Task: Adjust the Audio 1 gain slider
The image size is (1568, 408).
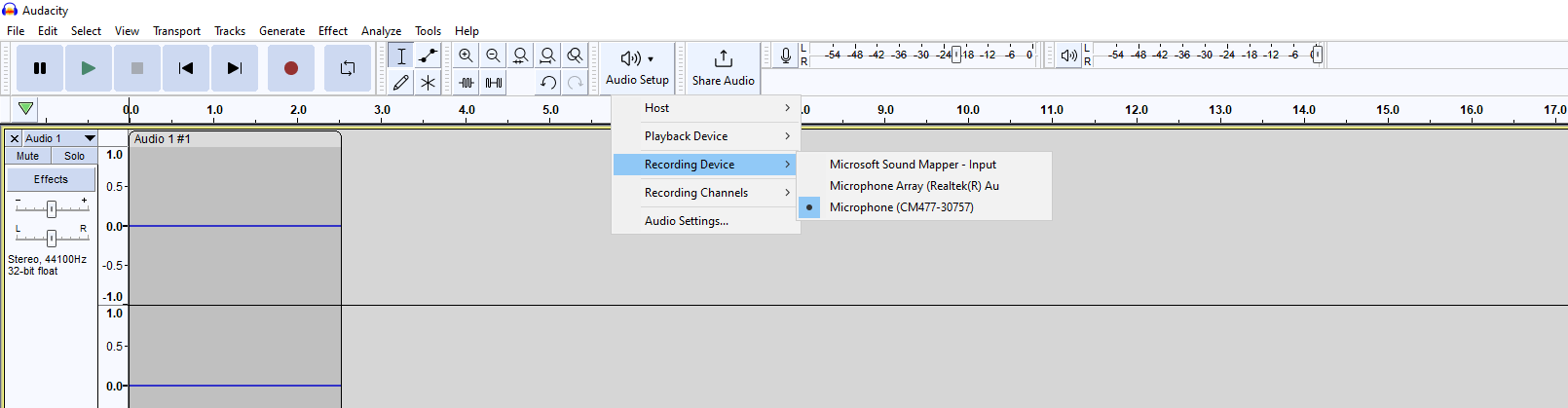Action: click(x=52, y=208)
